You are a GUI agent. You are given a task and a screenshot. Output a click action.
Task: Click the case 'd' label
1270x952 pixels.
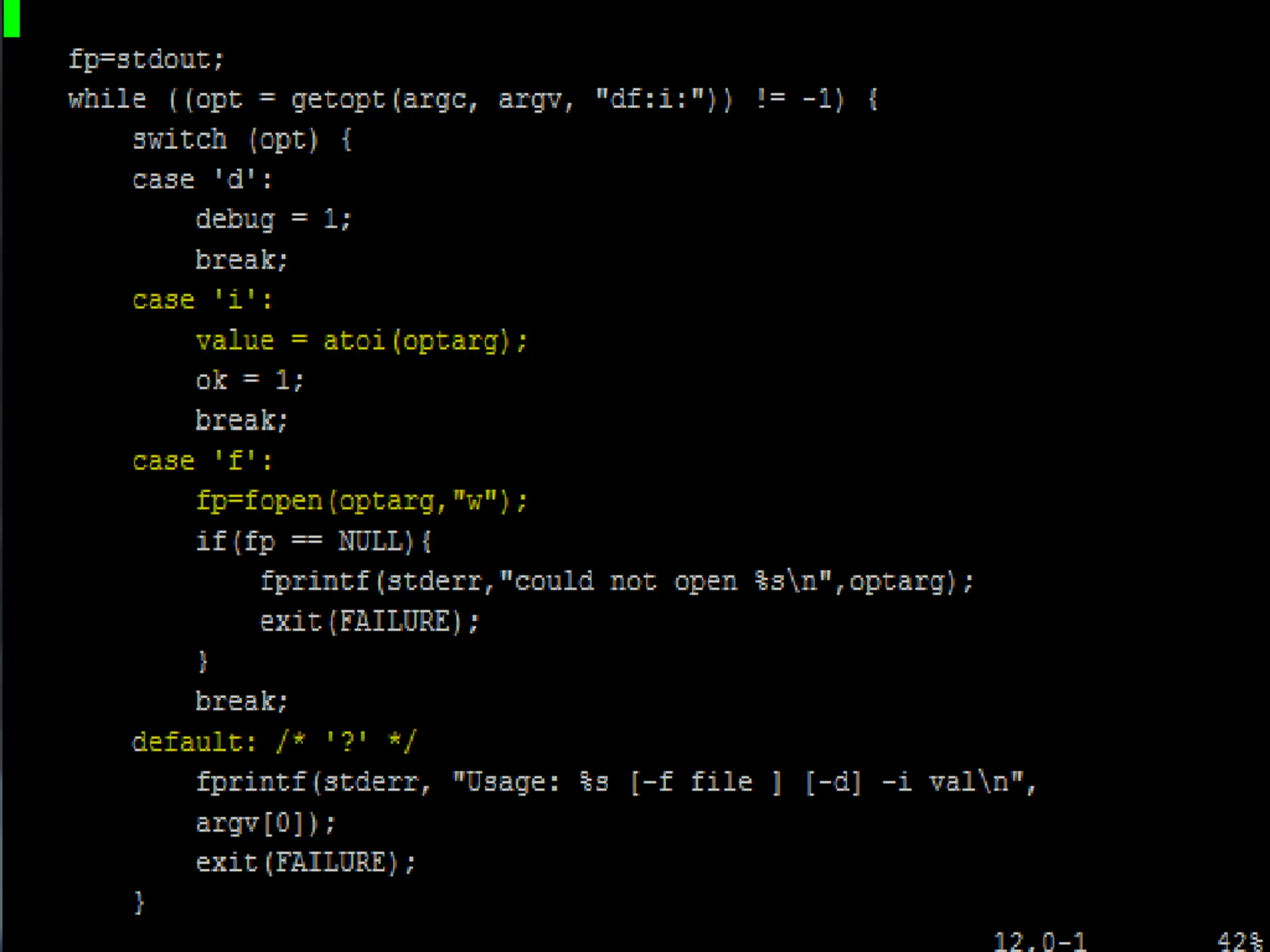202,179
